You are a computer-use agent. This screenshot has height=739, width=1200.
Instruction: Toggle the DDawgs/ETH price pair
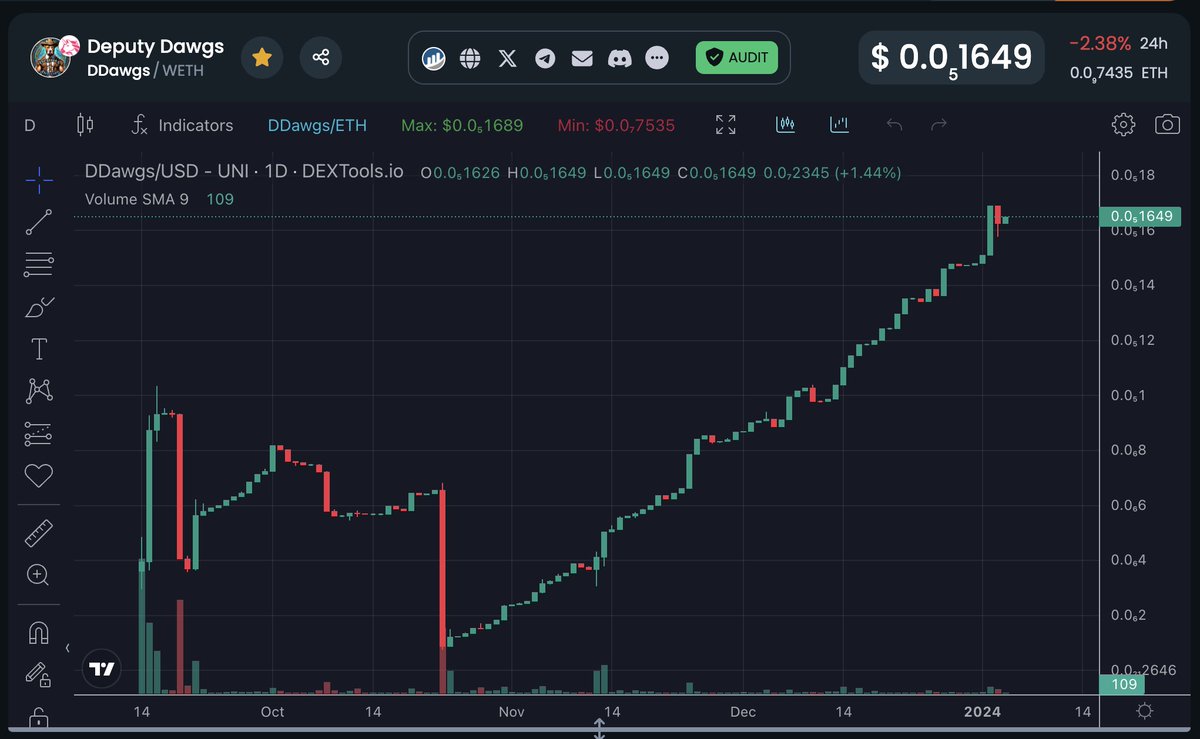[x=317, y=125]
